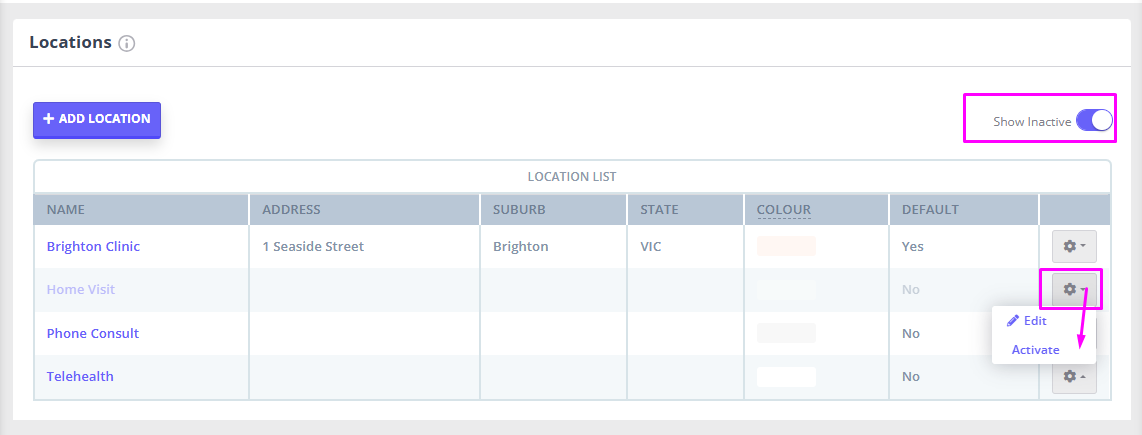This screenshot has width=1142, height=435.
Task: Click the Add Location button
Action: click(x=97, y=119)
